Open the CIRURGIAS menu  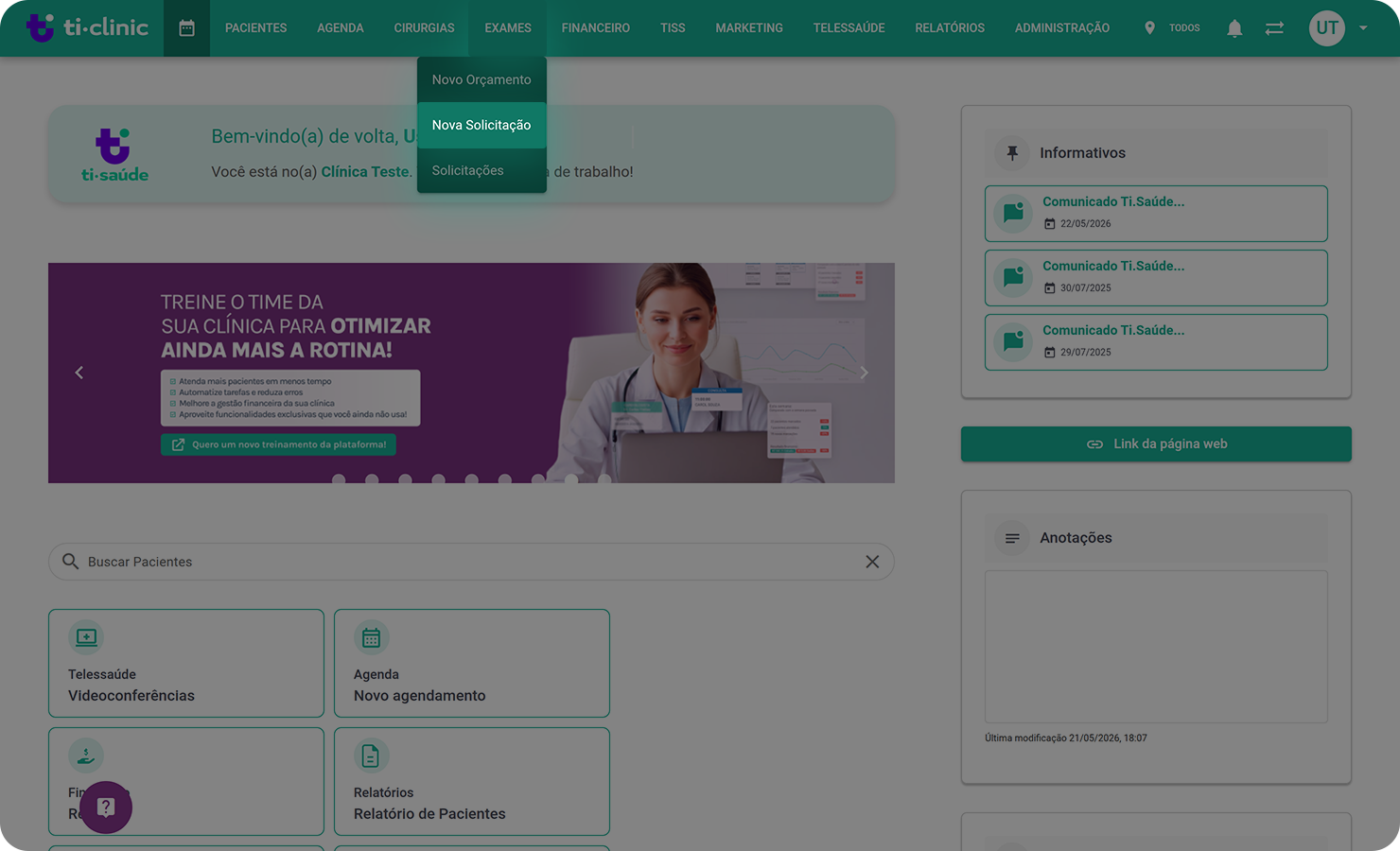coord(424,28)
